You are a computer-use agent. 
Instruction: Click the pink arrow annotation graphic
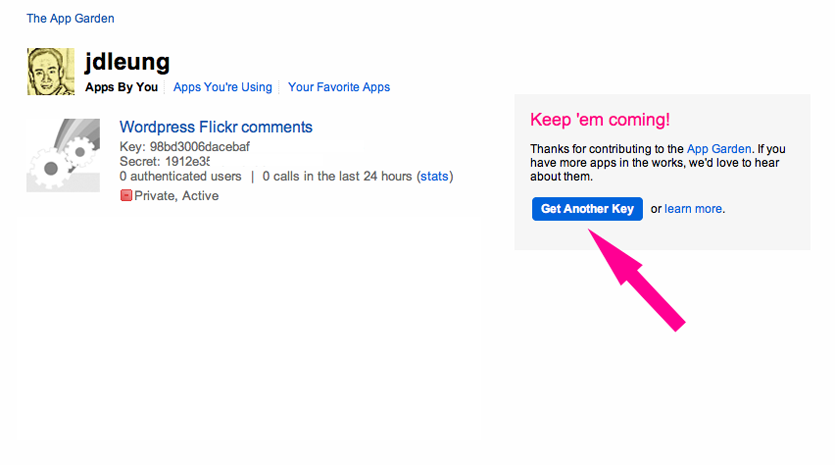pos(636,280)
